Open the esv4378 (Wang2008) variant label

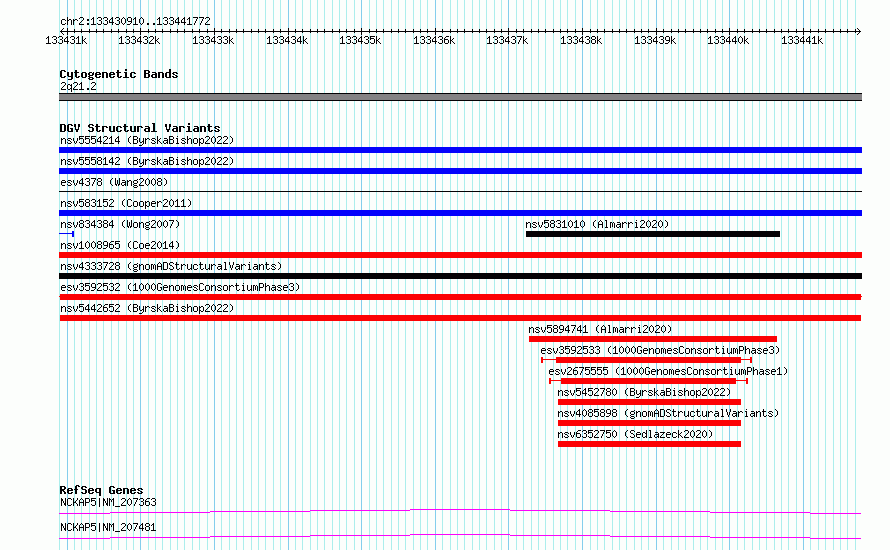click(x=114, y=182)
